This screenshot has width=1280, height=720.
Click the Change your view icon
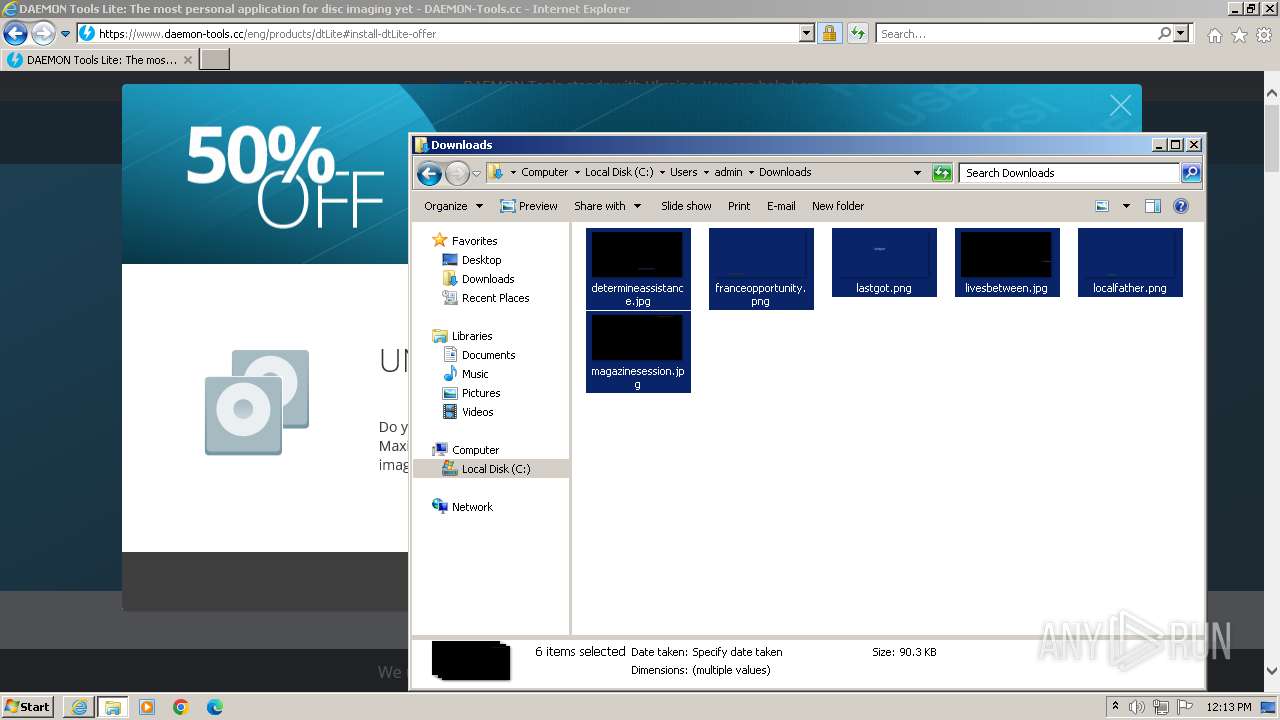point(1102,206)
